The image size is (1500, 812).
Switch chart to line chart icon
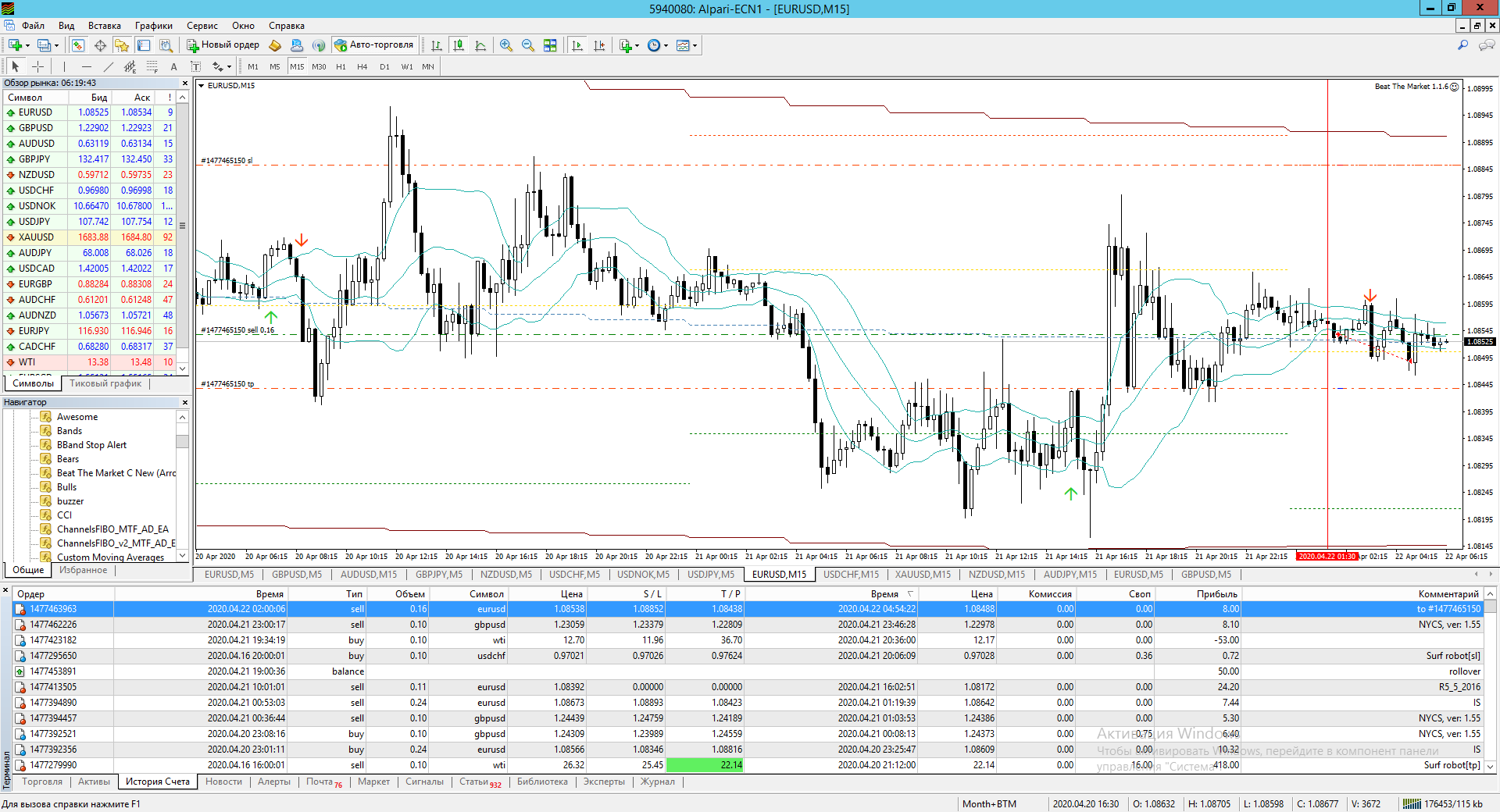(x=480, y=45)
